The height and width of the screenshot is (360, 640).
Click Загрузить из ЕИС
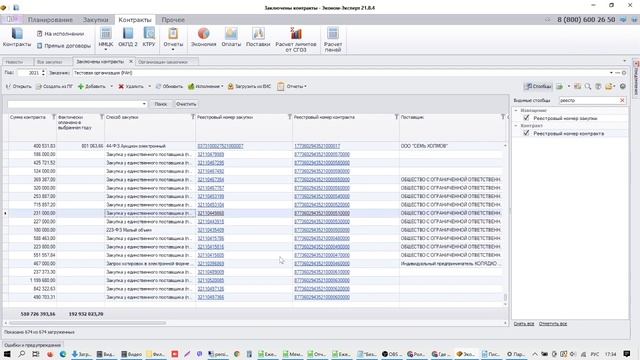249,87
